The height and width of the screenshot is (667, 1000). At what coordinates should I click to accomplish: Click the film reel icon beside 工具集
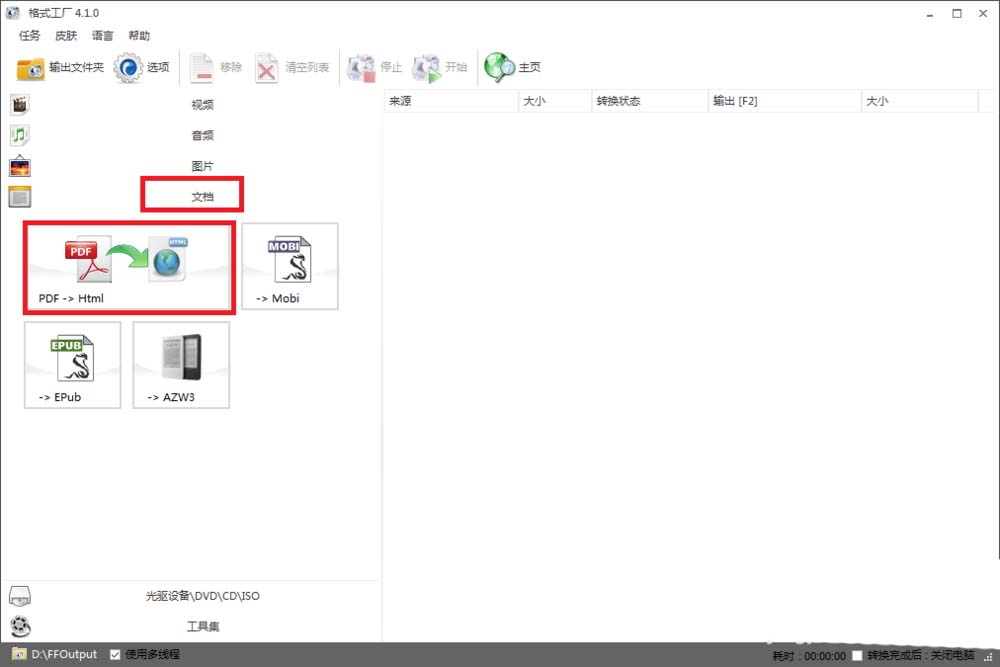(x=20, y=627)
